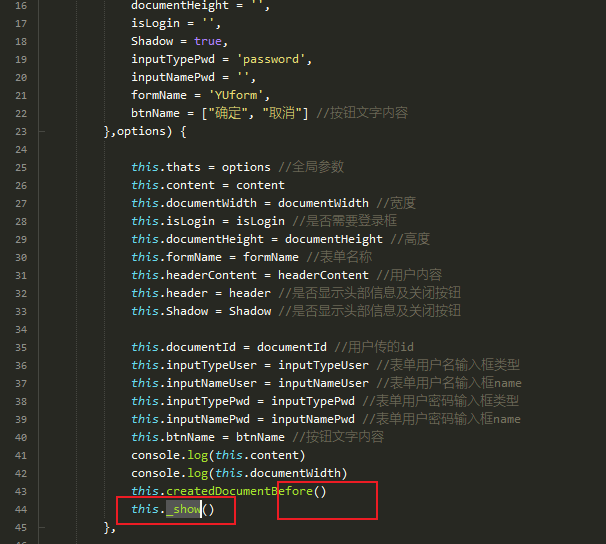606x544 pixels.
Task: Click line number 22 in gutter
Action: point(21,114)
